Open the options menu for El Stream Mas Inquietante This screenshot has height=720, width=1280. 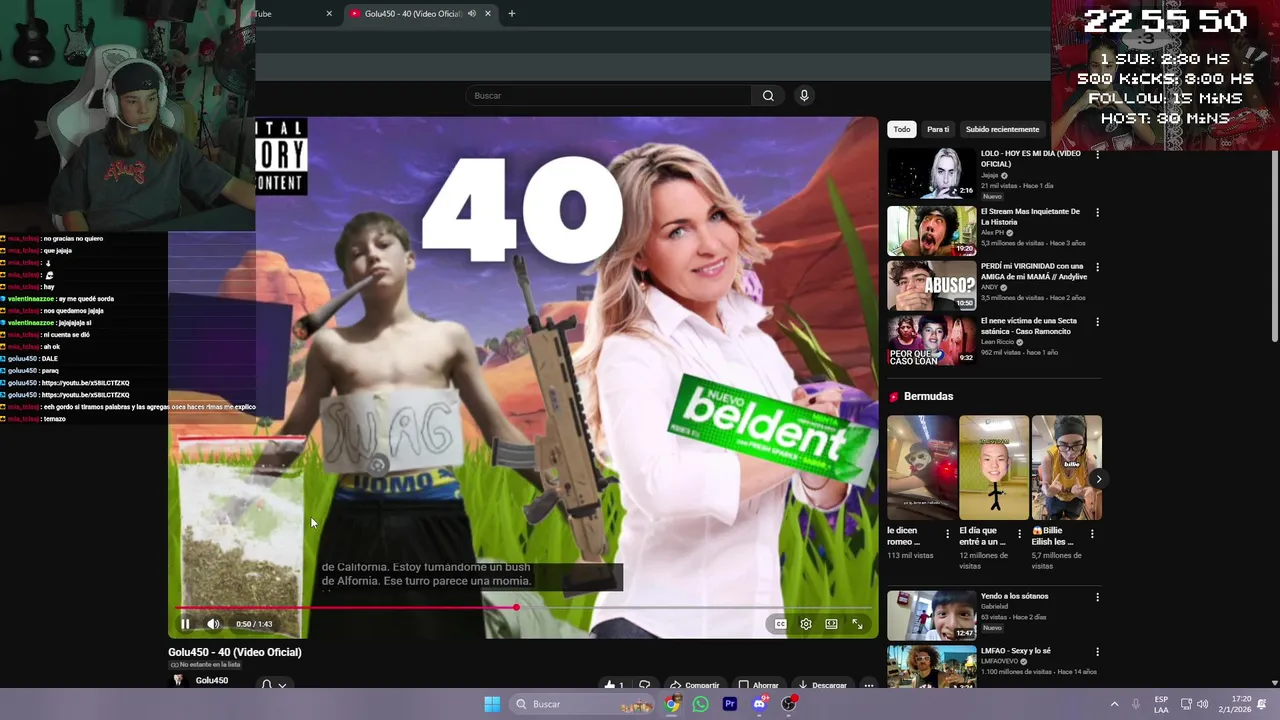1097,212
